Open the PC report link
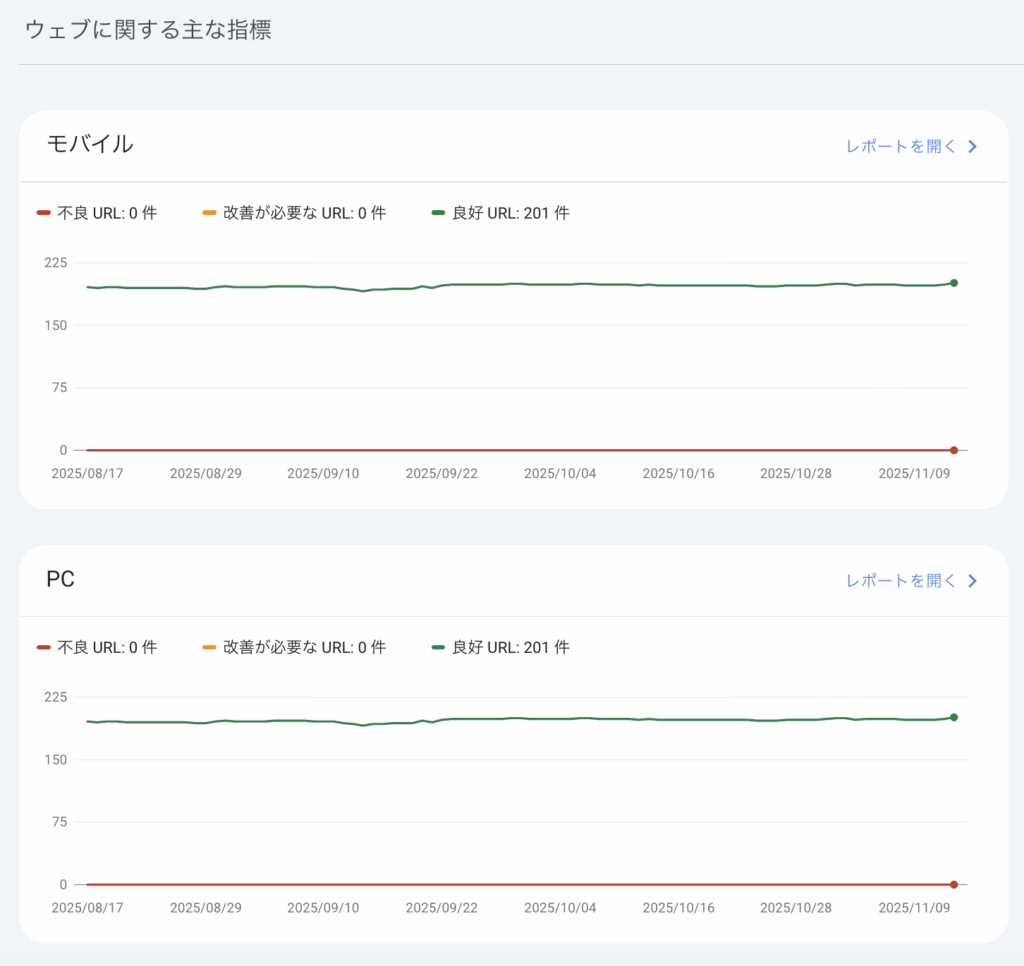 point(900,581)
